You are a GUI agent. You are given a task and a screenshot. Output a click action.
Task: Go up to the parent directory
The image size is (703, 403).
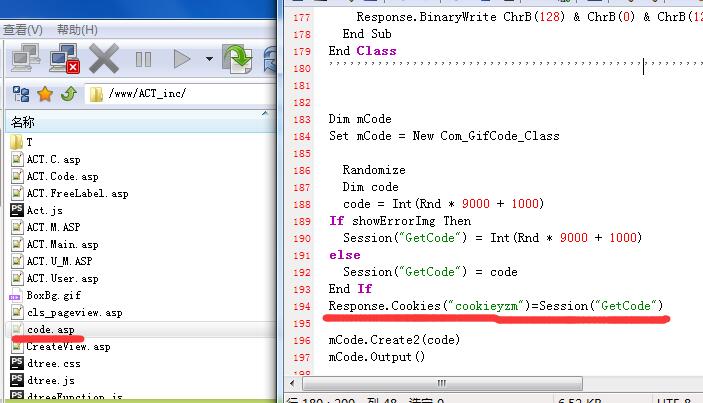68,95
